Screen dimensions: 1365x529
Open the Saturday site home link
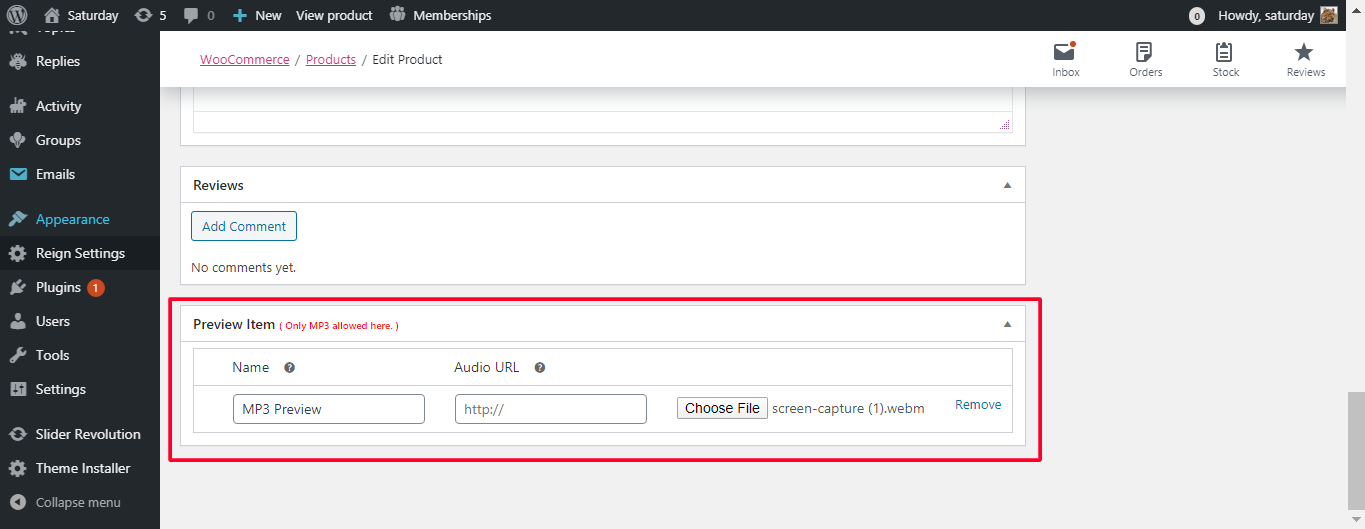pos(81,15)
